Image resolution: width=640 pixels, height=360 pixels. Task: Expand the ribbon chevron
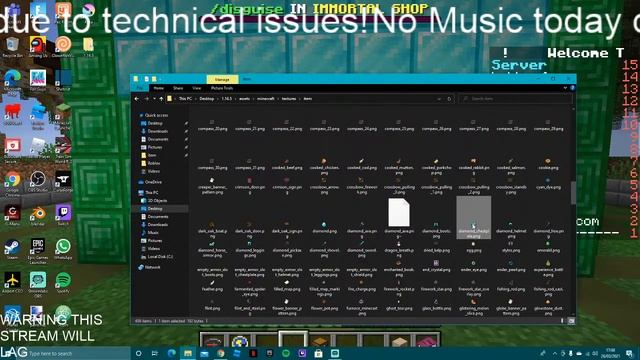pyautogui.click(x=565, y=88)
